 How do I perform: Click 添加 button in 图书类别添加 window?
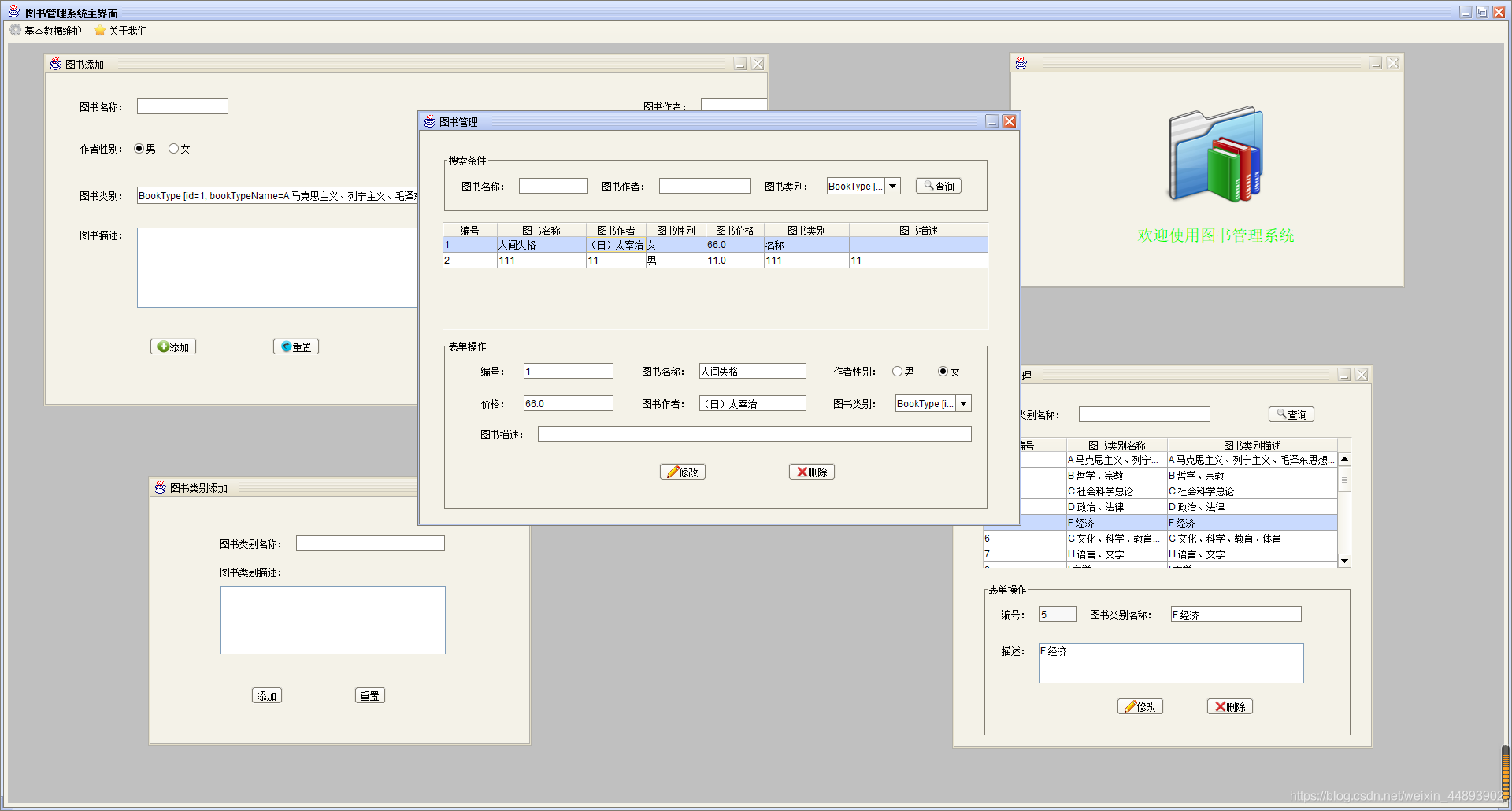(x=267, y=695)
